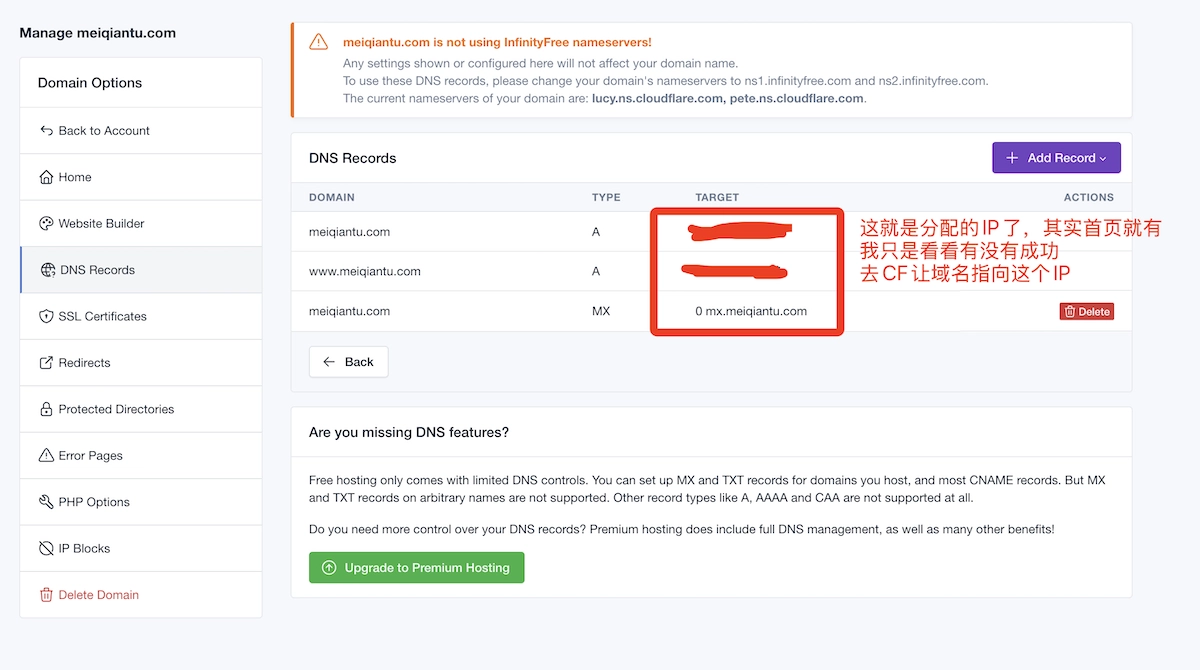Go to PHP Options menu item
Screen dimensions: 1200x670
point(94,502)
